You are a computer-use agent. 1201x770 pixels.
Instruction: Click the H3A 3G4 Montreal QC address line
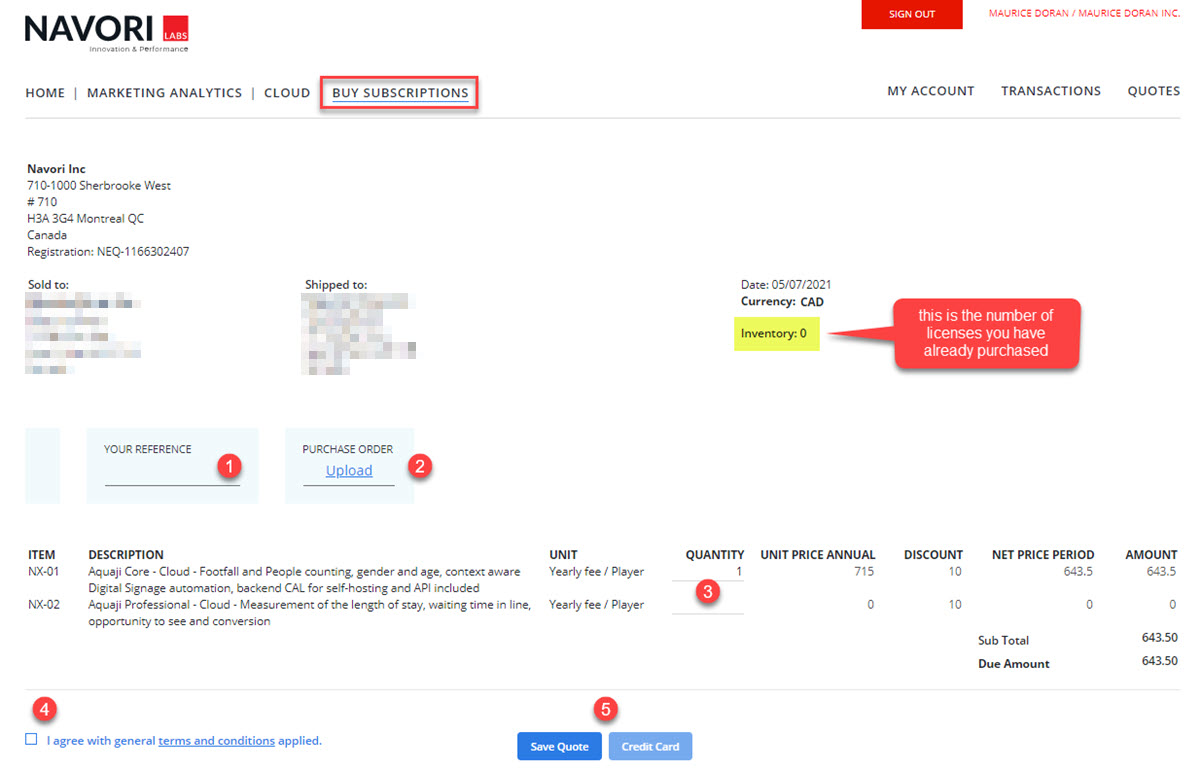(x=86, y=219)
